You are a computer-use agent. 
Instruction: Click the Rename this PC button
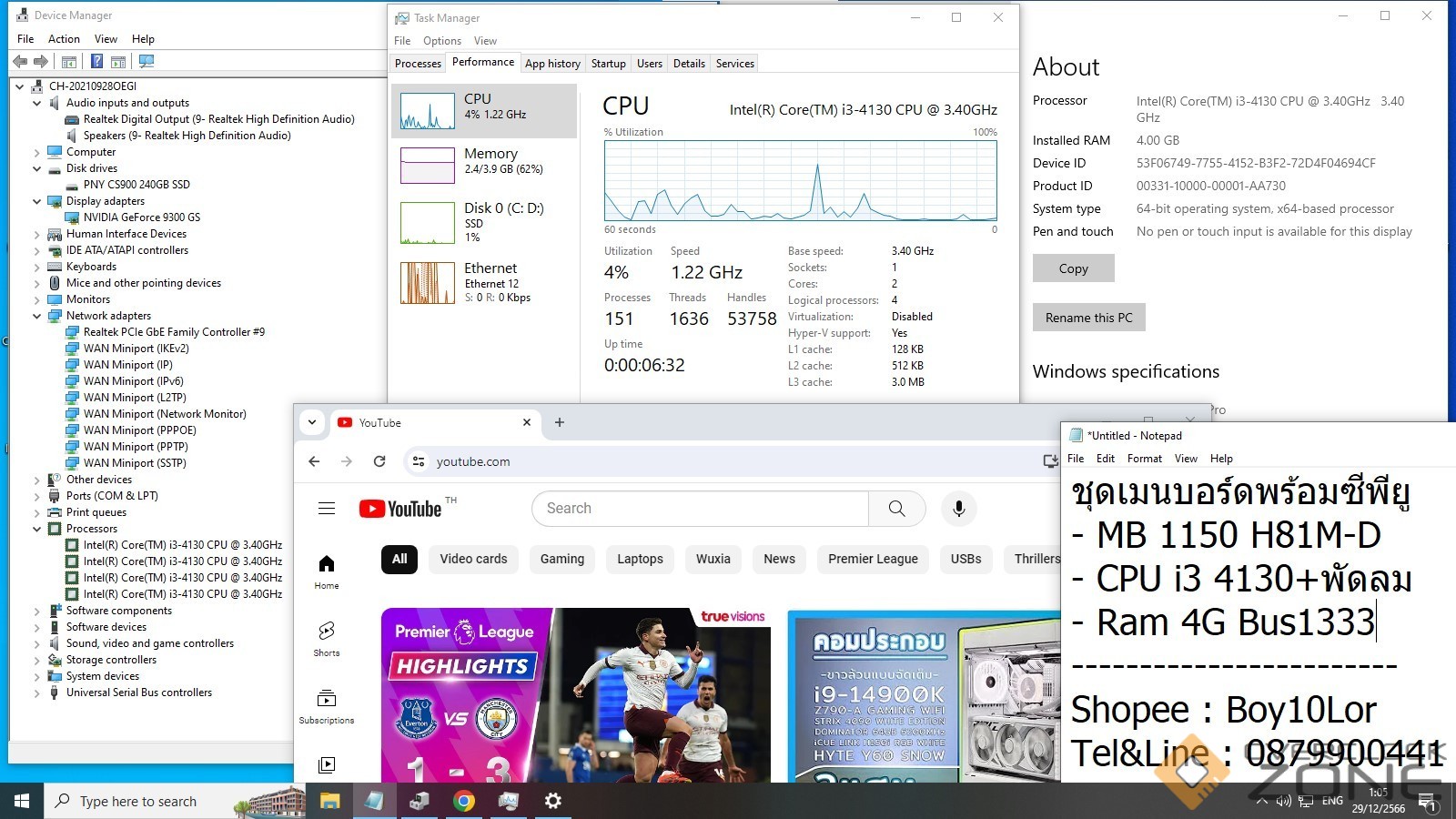click(1088, 318)
